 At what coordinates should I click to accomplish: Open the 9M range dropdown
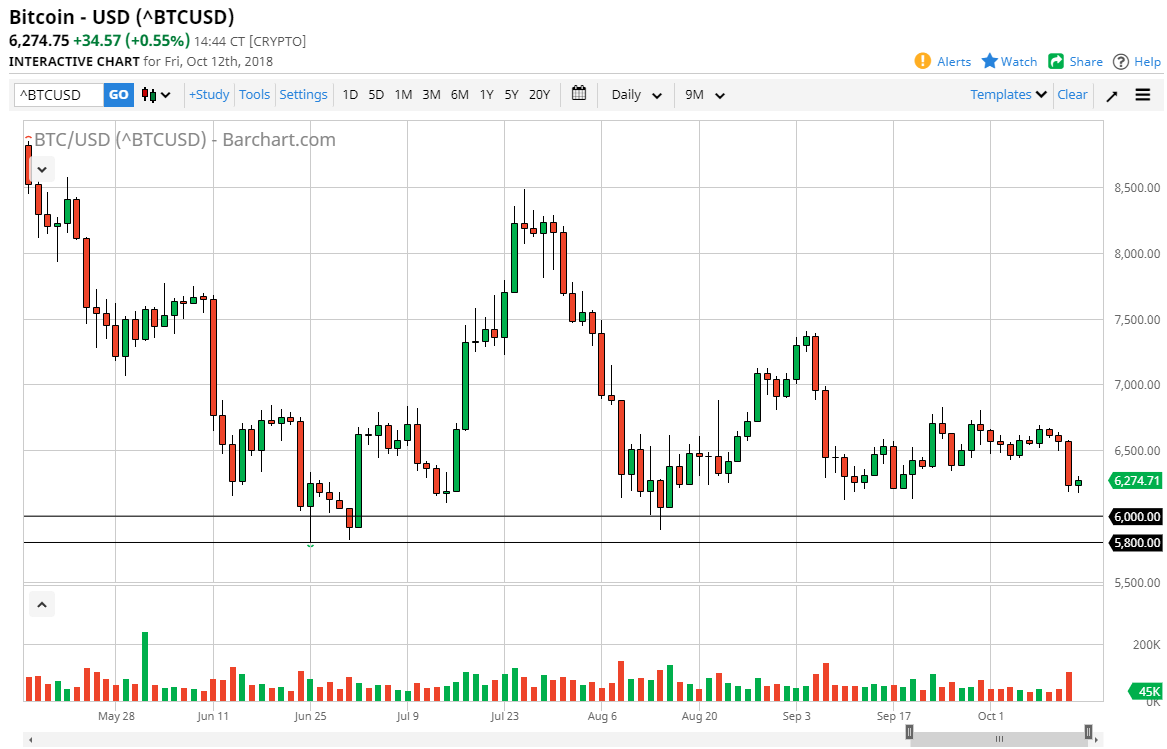click(704, 94)
